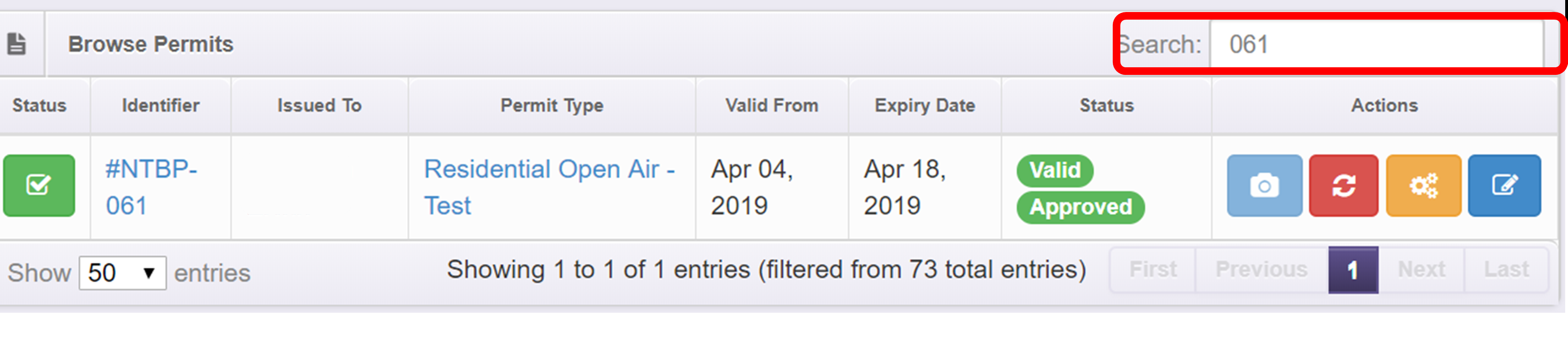The width and height of the screenshot is (1568, 344).
Task: Click the red refresh action button
Action: [x=1343, y=185]
